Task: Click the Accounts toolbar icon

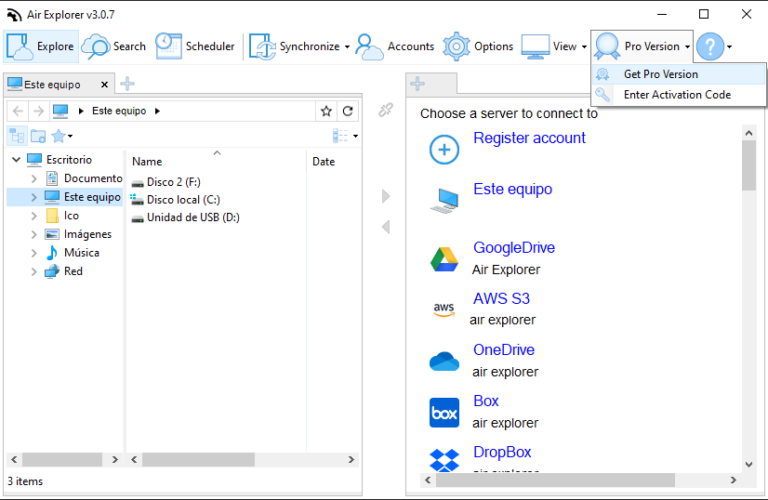Action: (x=396, y=46)
